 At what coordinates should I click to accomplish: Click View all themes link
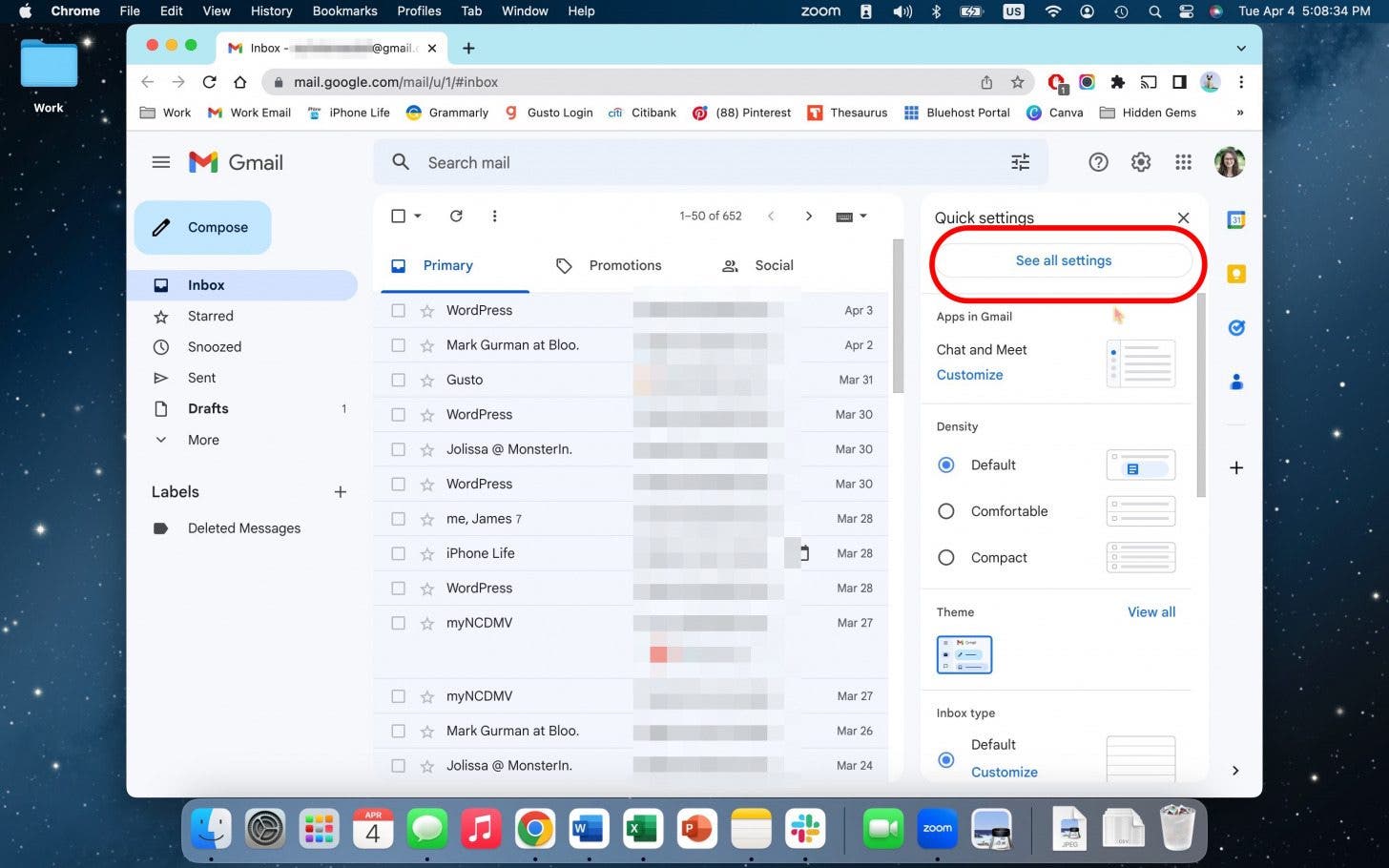1151,612
